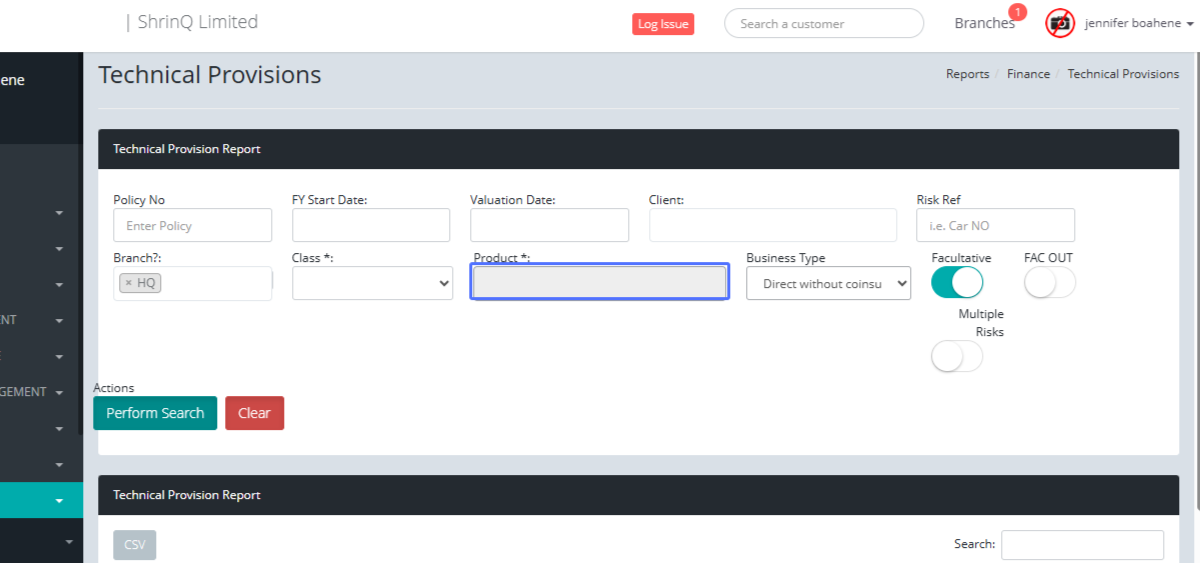The image size is (1200, 563).
Task: Open the Branches menu in header
Action: [x=983, y=24]
